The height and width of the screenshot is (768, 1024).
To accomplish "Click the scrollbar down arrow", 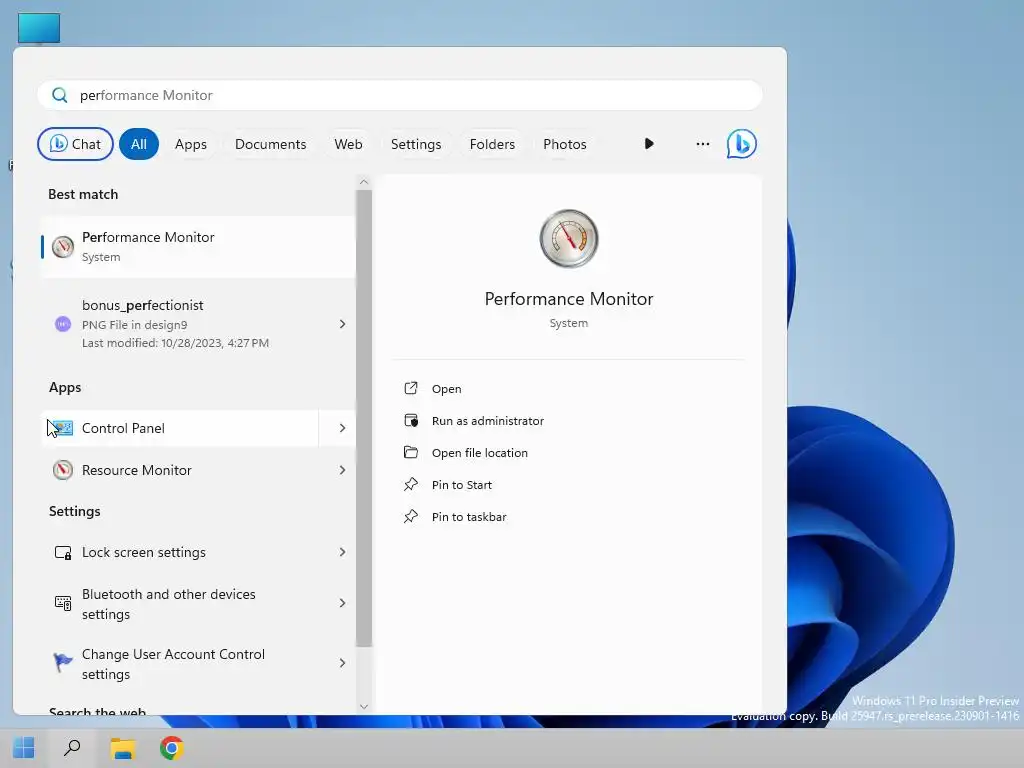I will click(x=364, y=707).
